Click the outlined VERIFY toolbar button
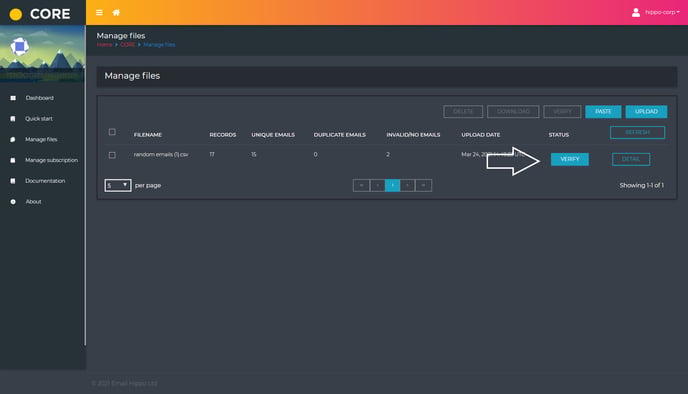688x394 pixels. 562,111
